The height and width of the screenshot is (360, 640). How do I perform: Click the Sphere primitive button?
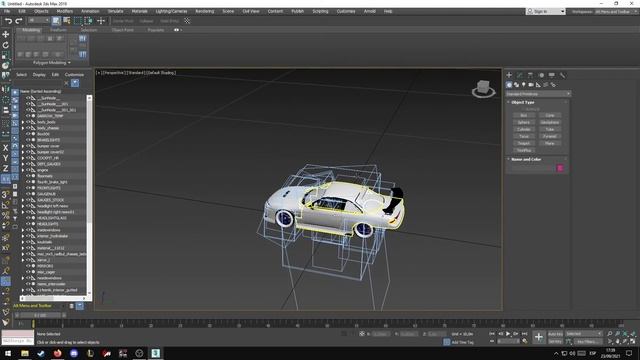coord(524,122)
